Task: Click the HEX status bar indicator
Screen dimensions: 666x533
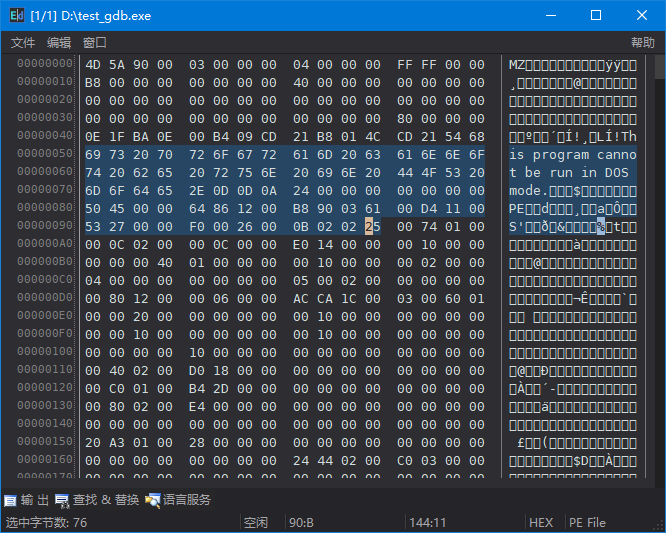Action: coord(541,522)
